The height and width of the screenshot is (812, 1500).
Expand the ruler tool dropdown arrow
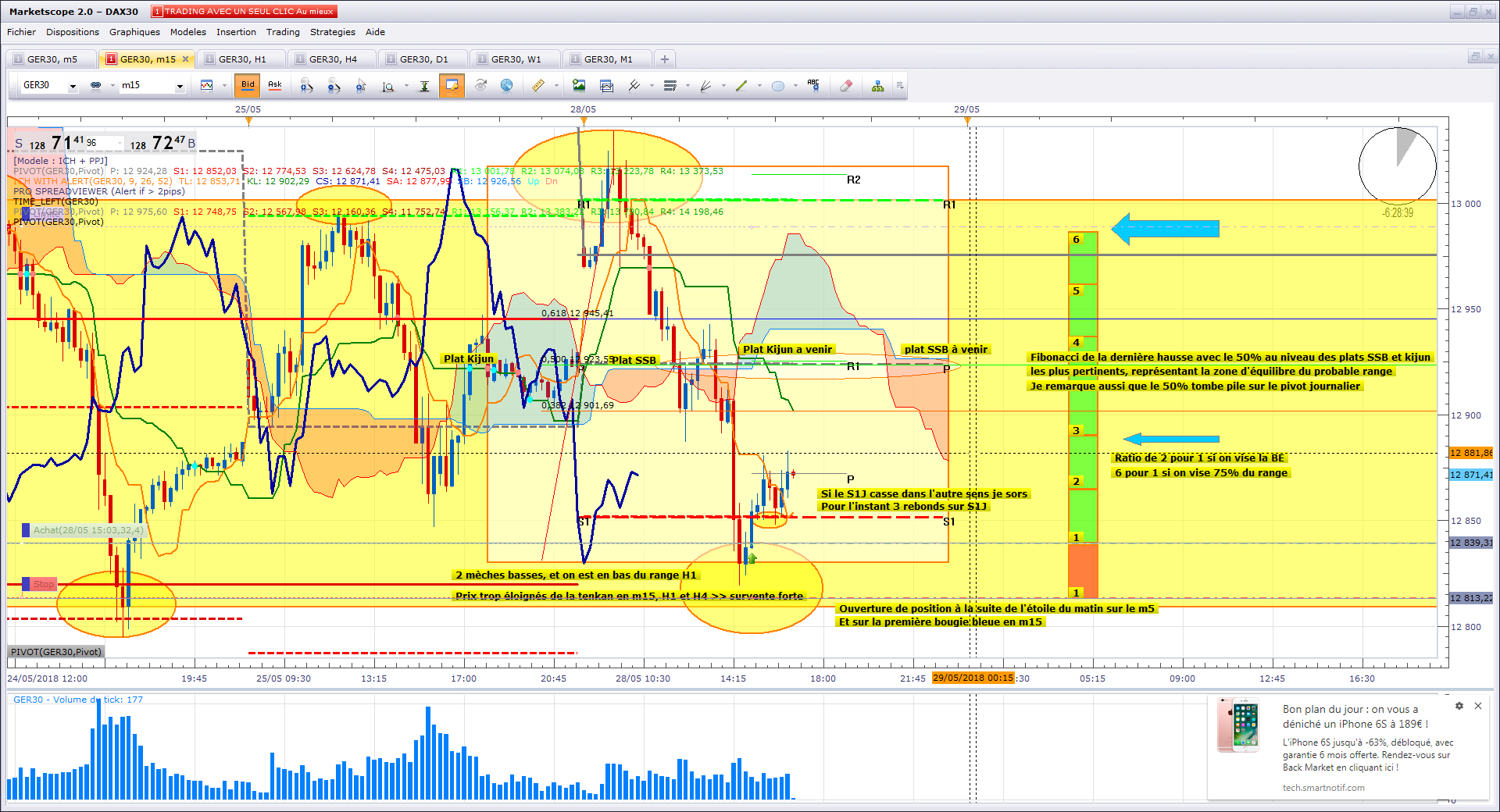[556, 86]
